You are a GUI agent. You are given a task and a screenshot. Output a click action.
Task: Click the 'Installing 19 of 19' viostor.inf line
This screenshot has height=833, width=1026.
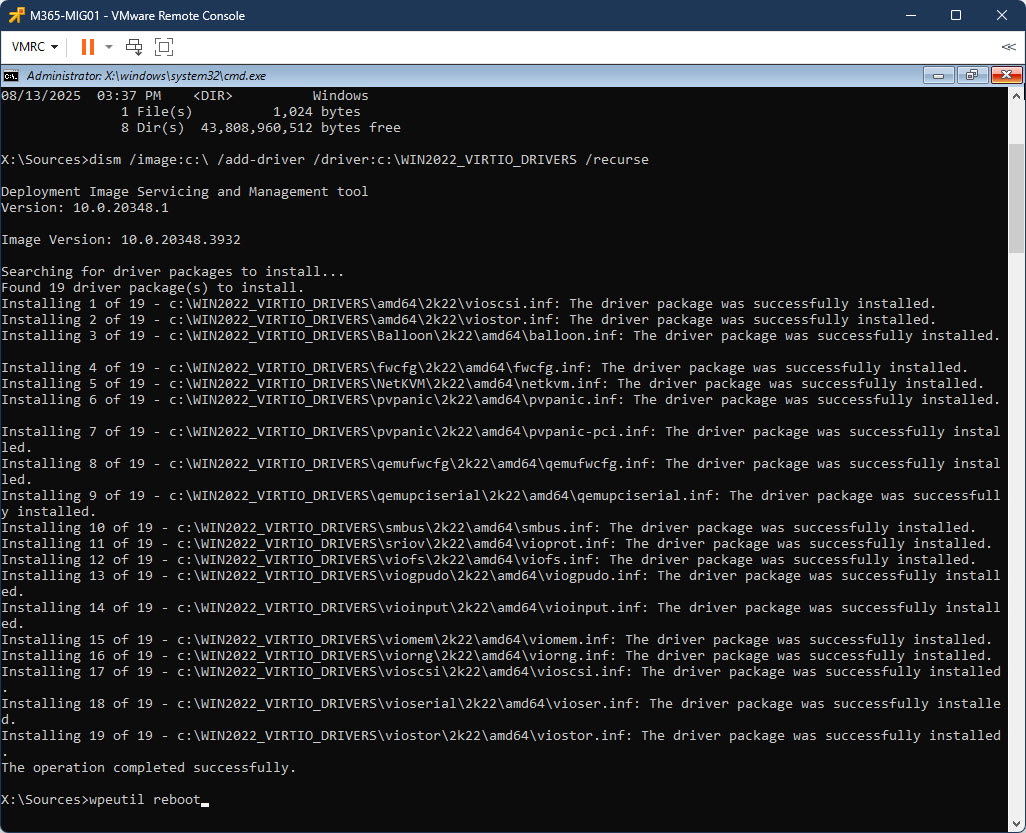(501, 743)
